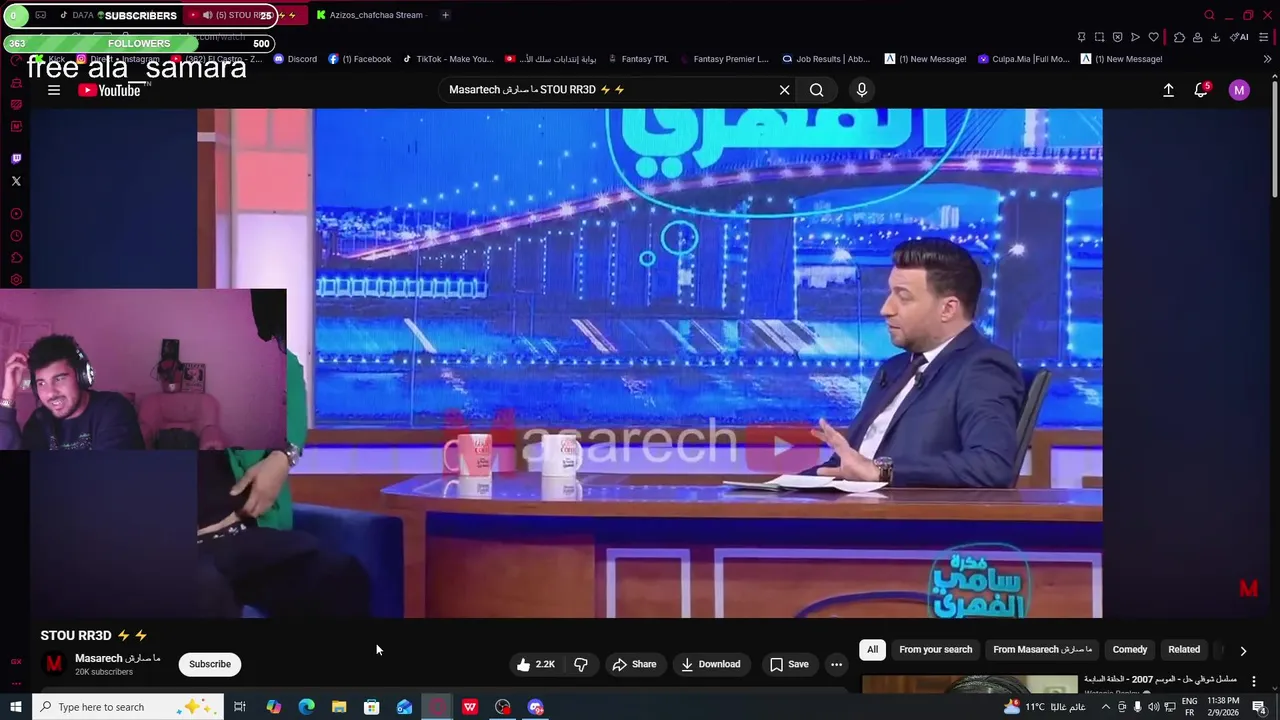Open the TikTok - Make You bookmark

click(448, 59)
